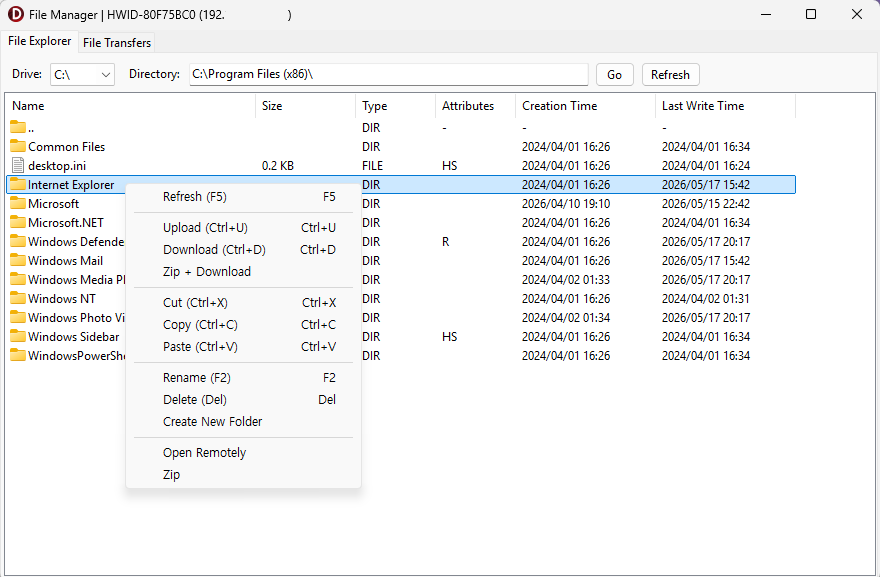880x577 pixels.
Task: Click the Windows Sidebar folder icon
Action: 18,337
